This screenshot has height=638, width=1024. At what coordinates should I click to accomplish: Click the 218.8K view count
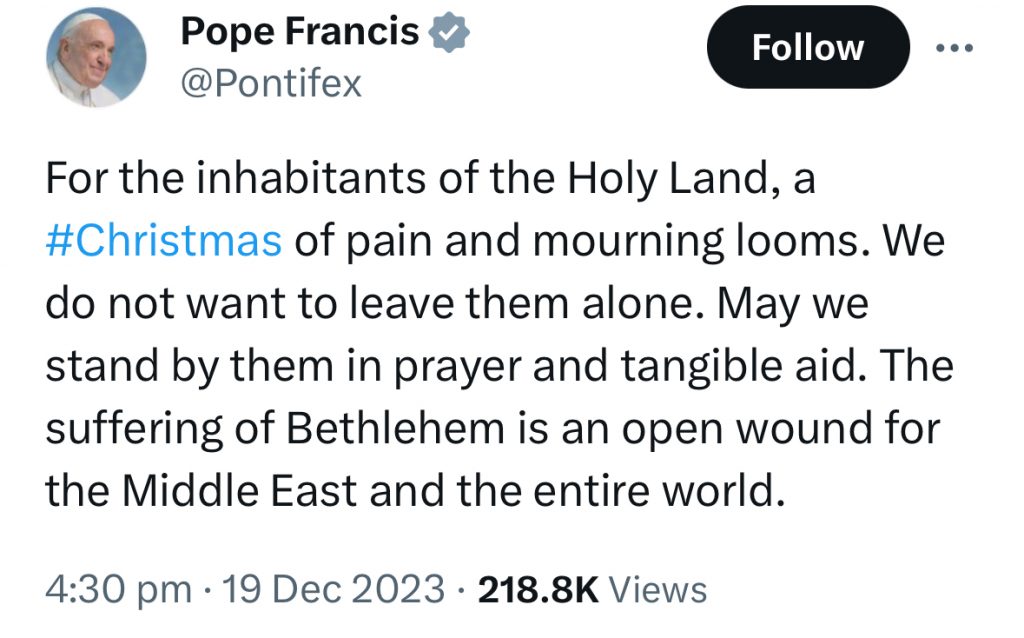click(538, 589)
